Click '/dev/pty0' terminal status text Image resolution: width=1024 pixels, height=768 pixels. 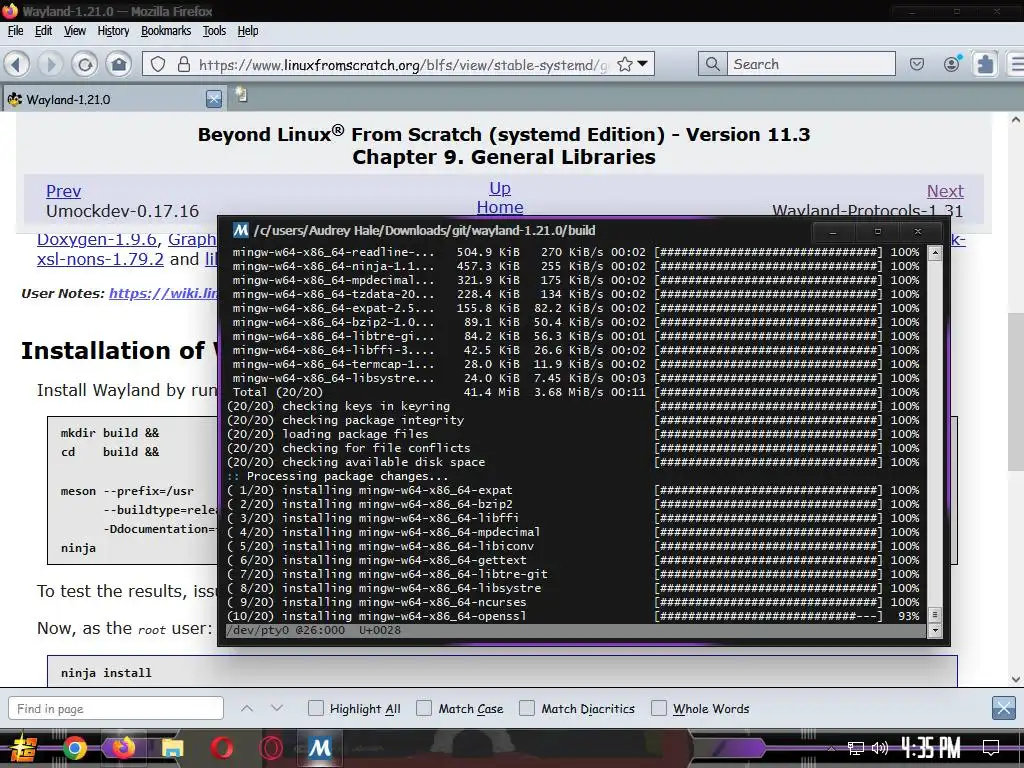tap(258, 630)
